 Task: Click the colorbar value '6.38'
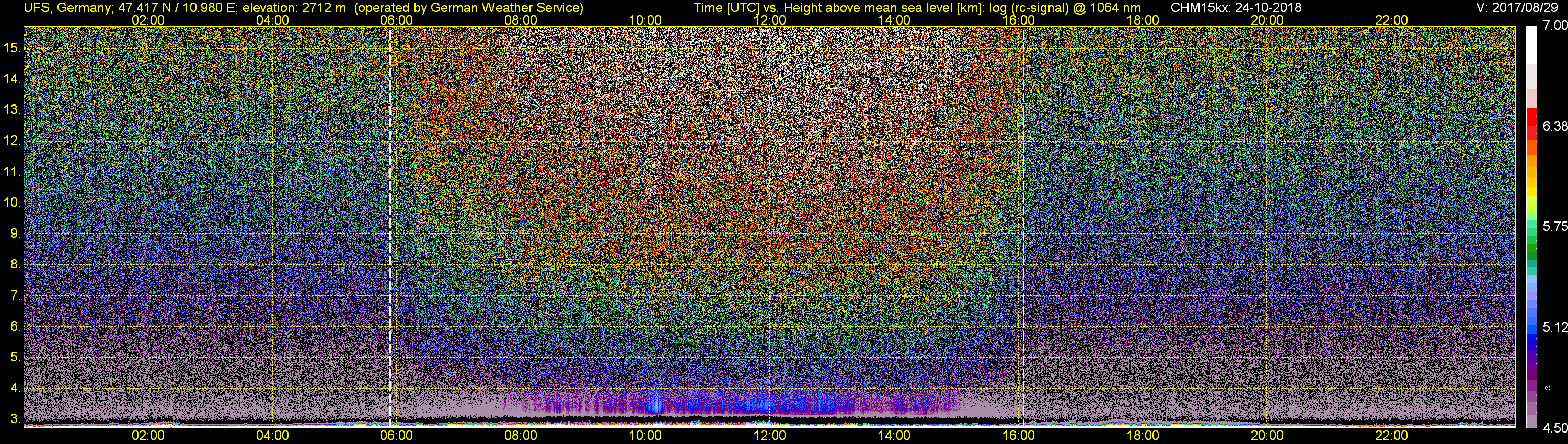point(1555,126)
